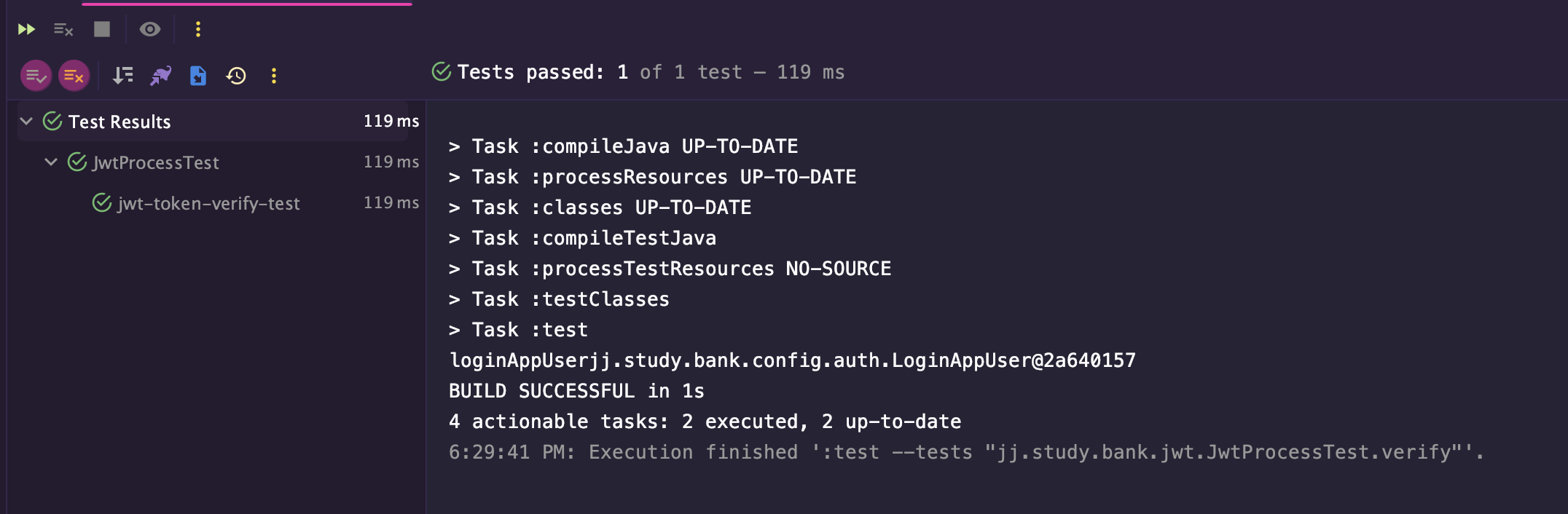This screenshot has height=514, width=1568.
Task: Click the pink progress bar at top
Action: tap(247, 4)
